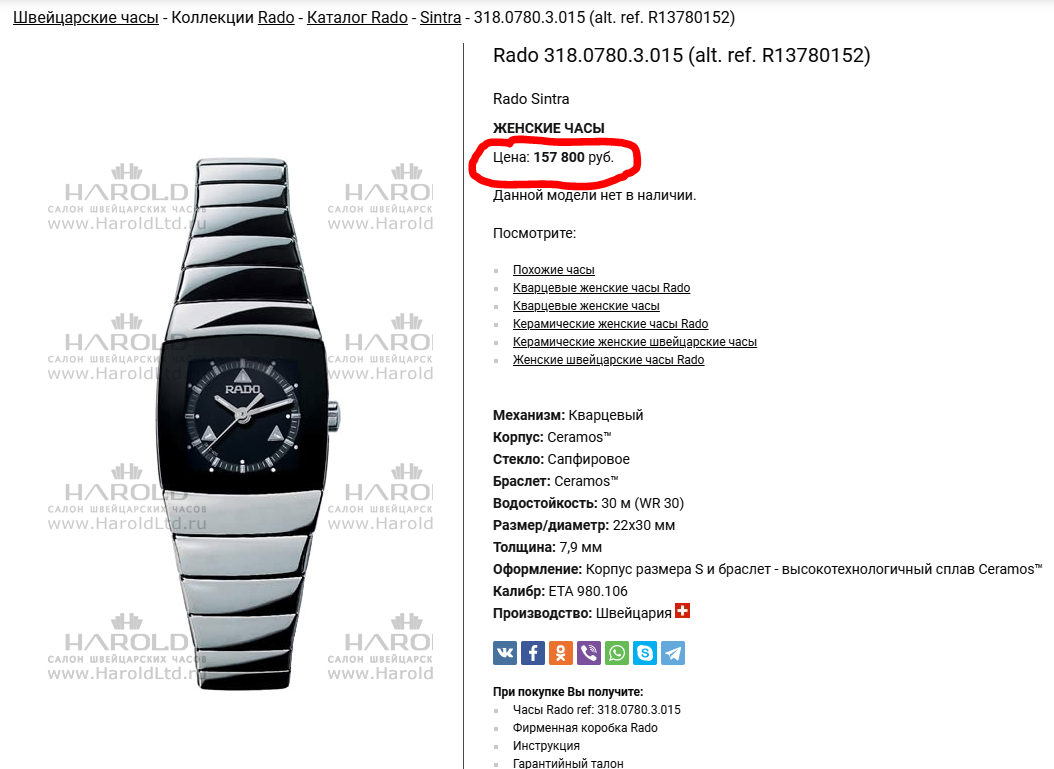Click the Swiss flag icon
The width and height of the screenshot is (1054, 769).
click(682, 611)
